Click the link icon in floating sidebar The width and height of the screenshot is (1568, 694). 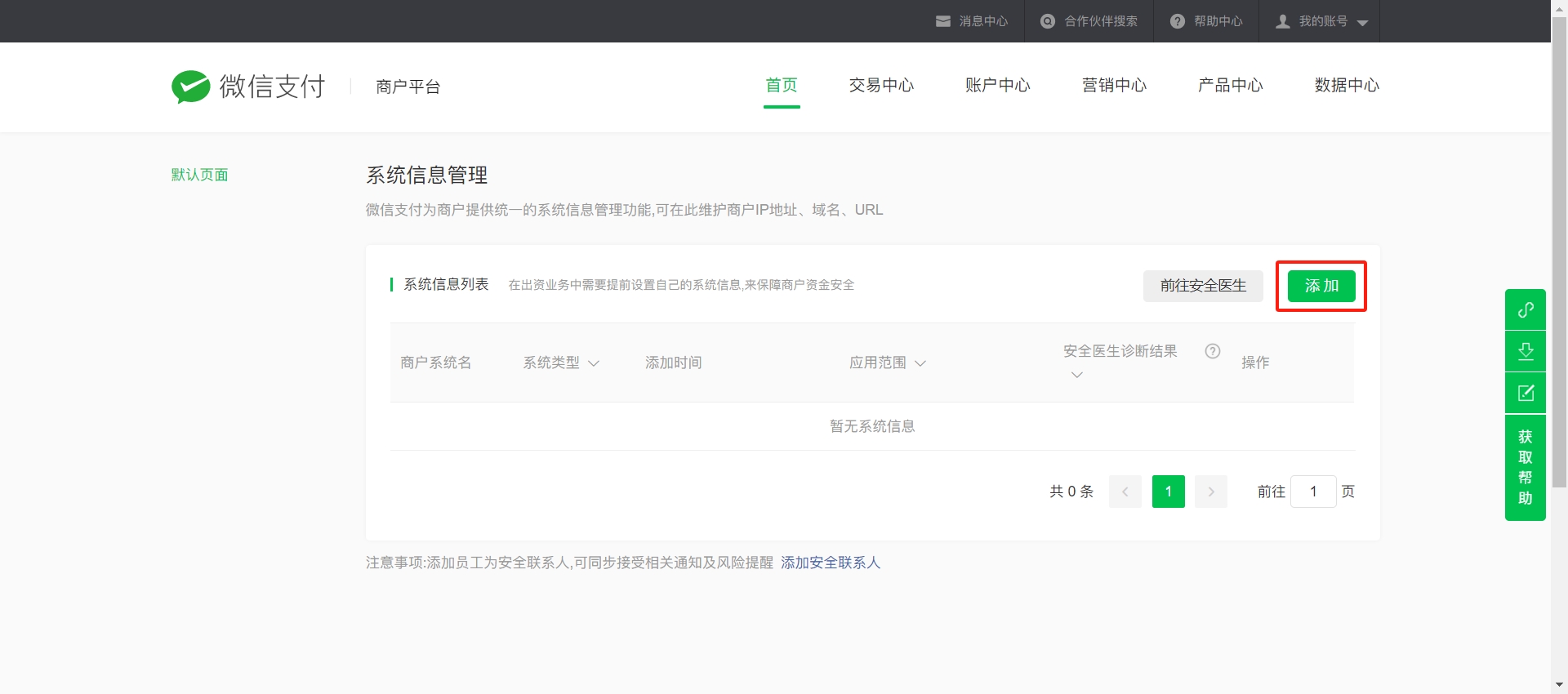click(1525, 310)
